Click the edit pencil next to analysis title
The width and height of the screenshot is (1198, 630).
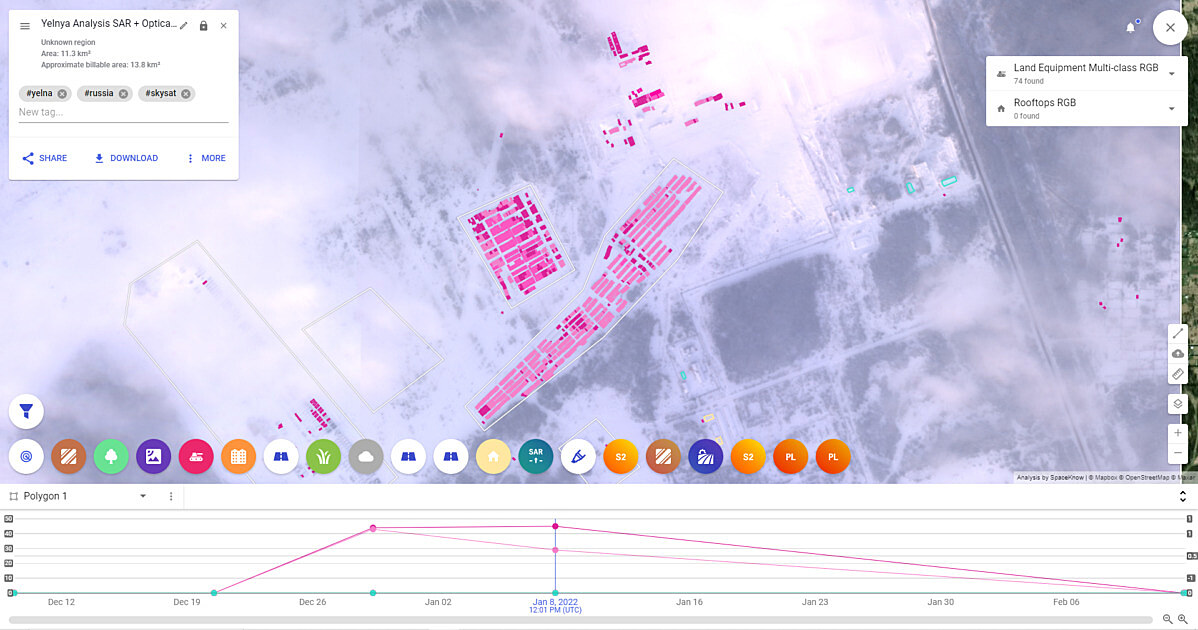(x=184, y=25)
